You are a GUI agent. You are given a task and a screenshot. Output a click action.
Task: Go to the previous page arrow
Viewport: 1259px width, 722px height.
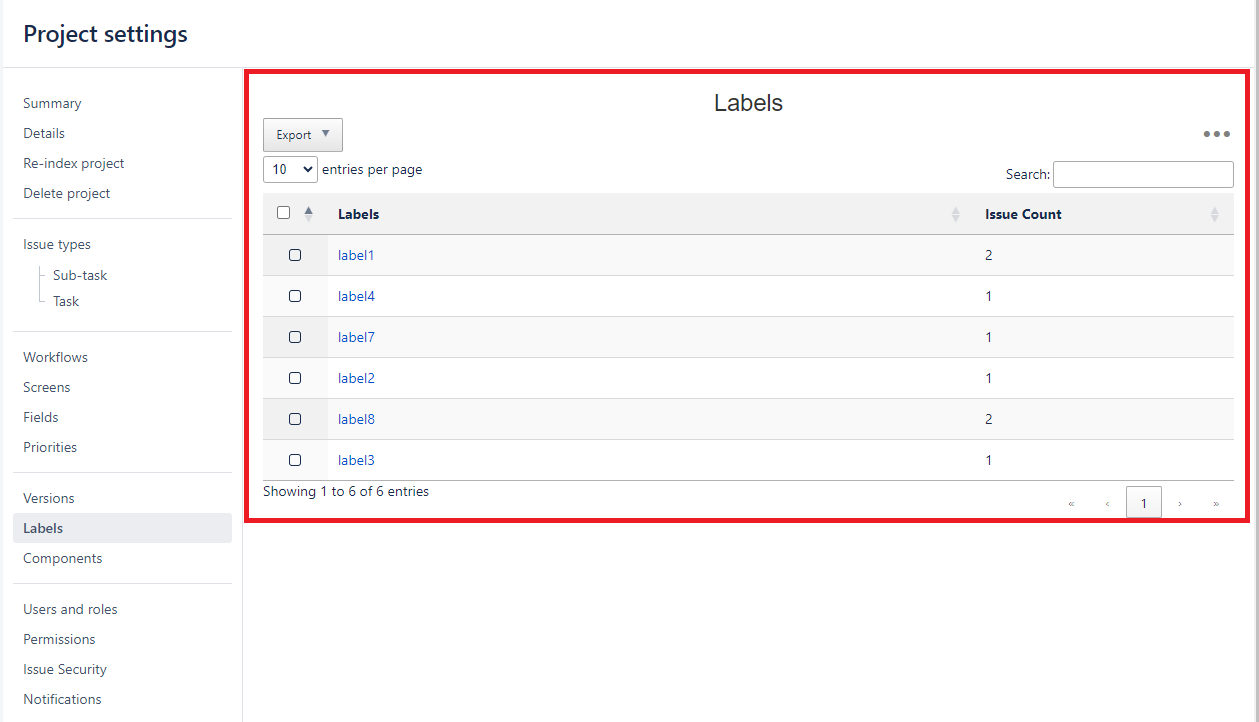click(1107, 503)
